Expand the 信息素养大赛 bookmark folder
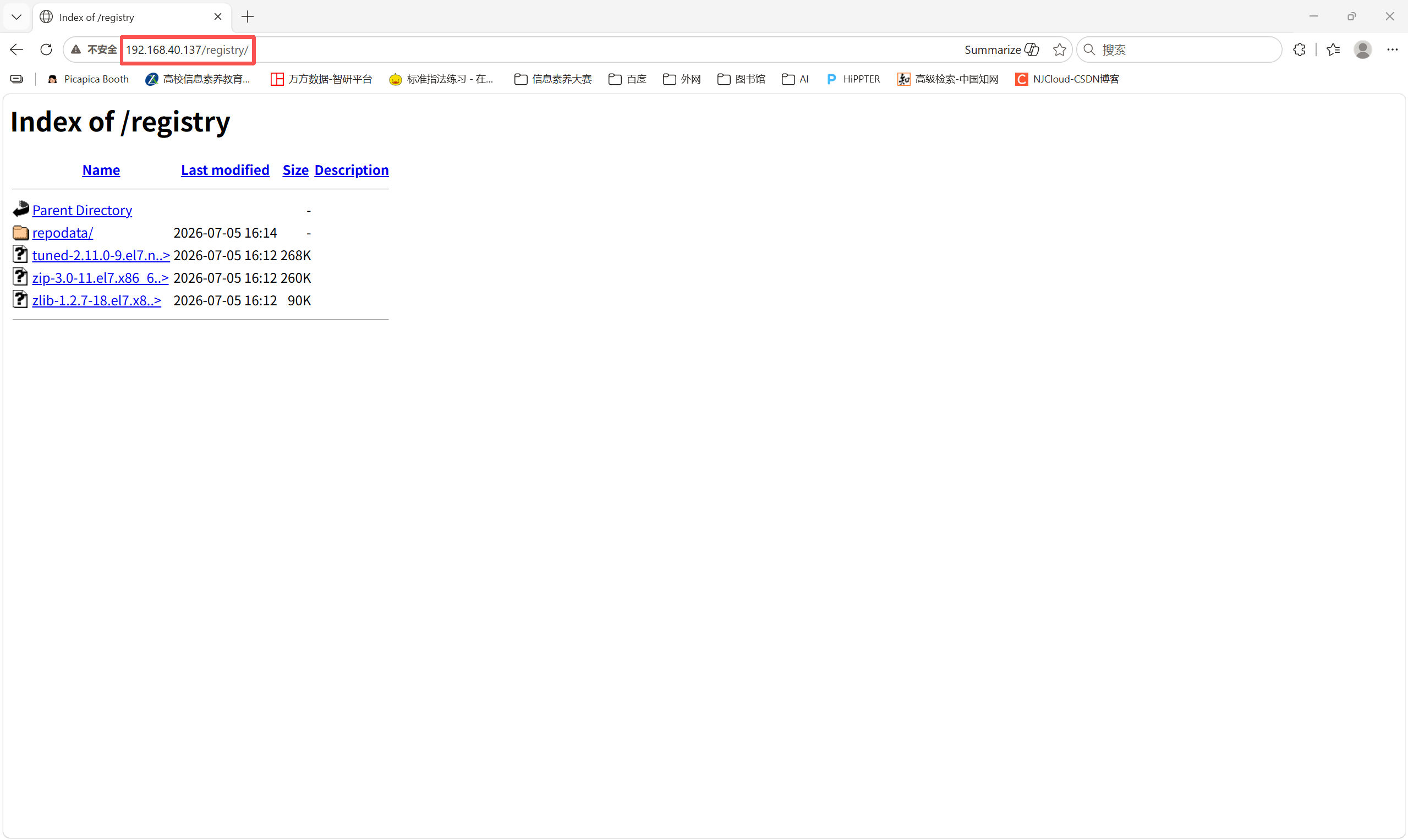The height and width of the screenshot is (840, 1408). [x=552, y=79]
